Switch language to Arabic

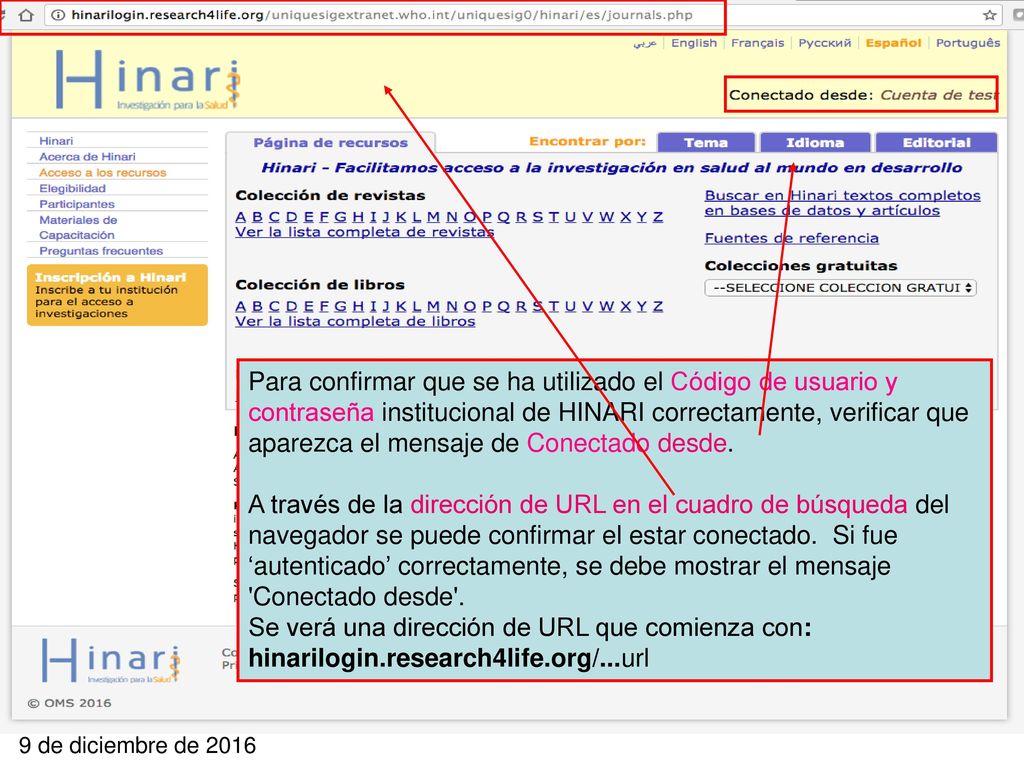(645, 42)
